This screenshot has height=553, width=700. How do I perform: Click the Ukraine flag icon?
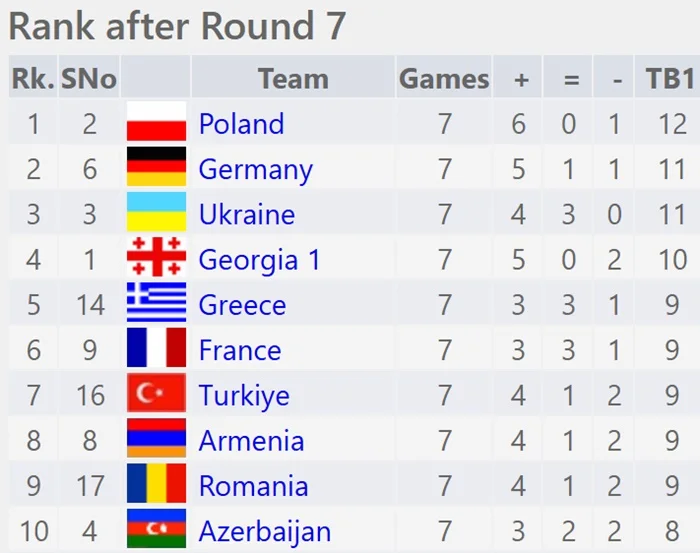click(156, 214)
